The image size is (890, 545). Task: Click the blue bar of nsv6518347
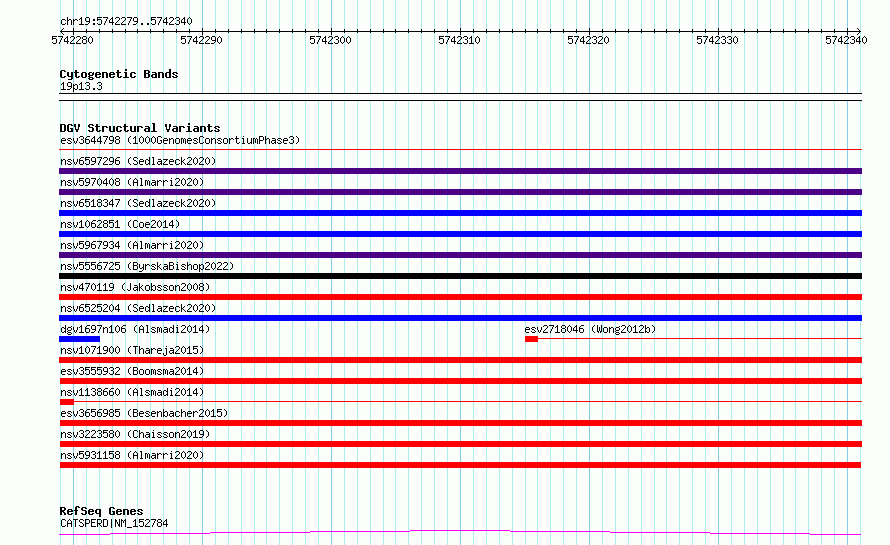point(460,213)
